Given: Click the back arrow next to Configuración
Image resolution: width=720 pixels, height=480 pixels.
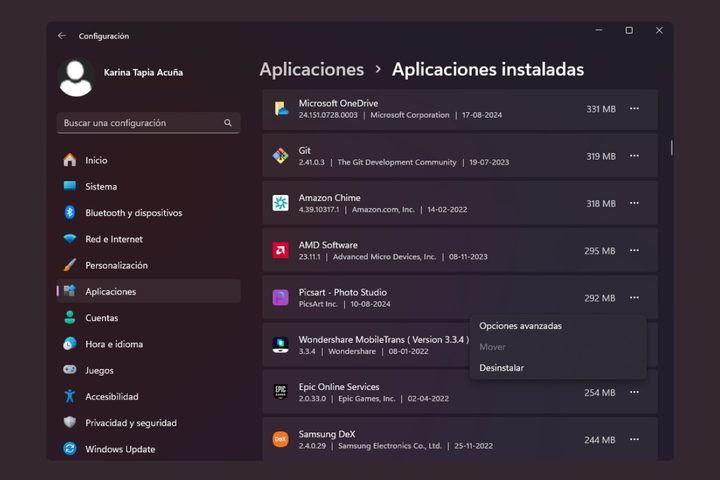Looking at the screenshot, I should (x=62, y=36).
